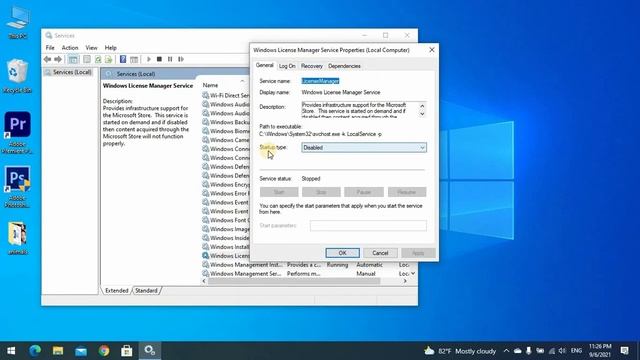Launch Google Chrome from the taskbar
640x360 pixels.
point(104,351)
